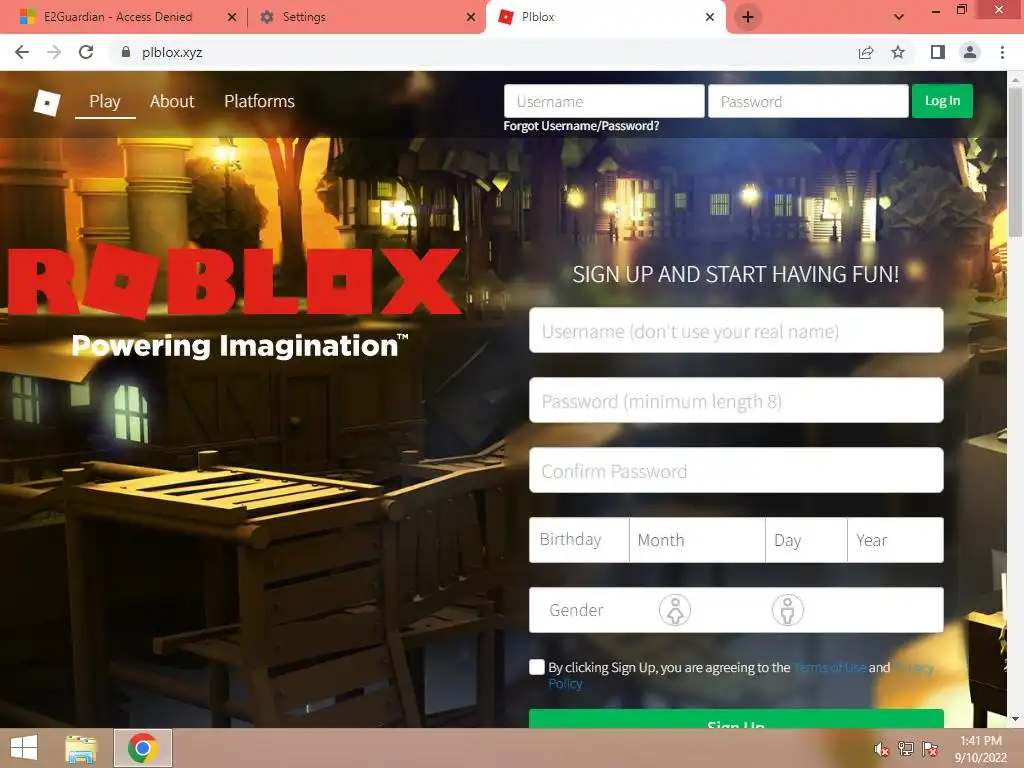
Task: Reload the page with the refresh icon
Action: click(86, 52)
